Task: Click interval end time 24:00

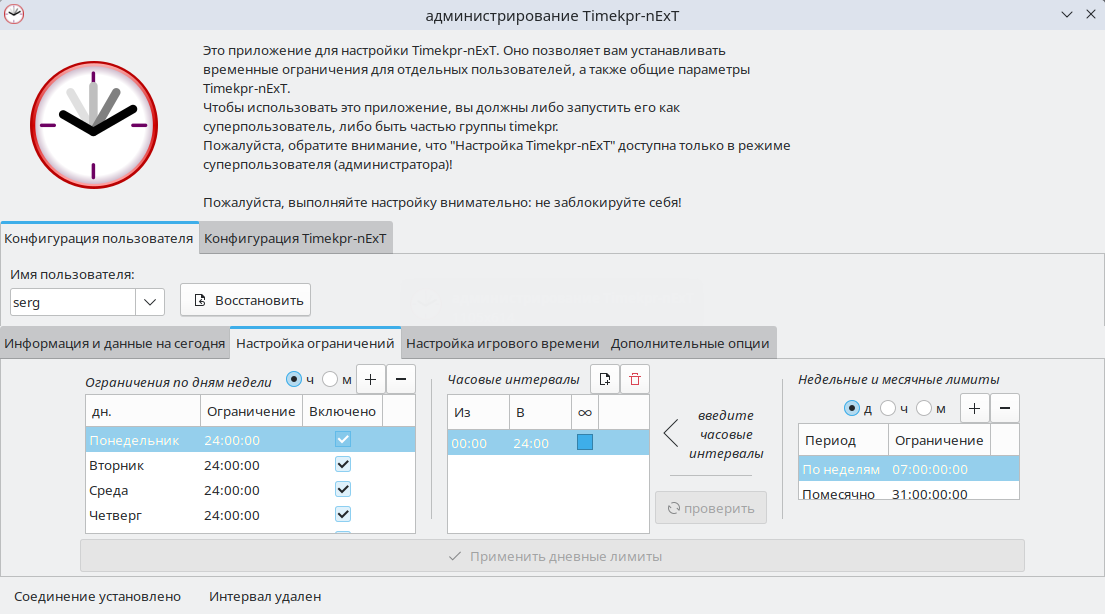Action: point(531,443)
